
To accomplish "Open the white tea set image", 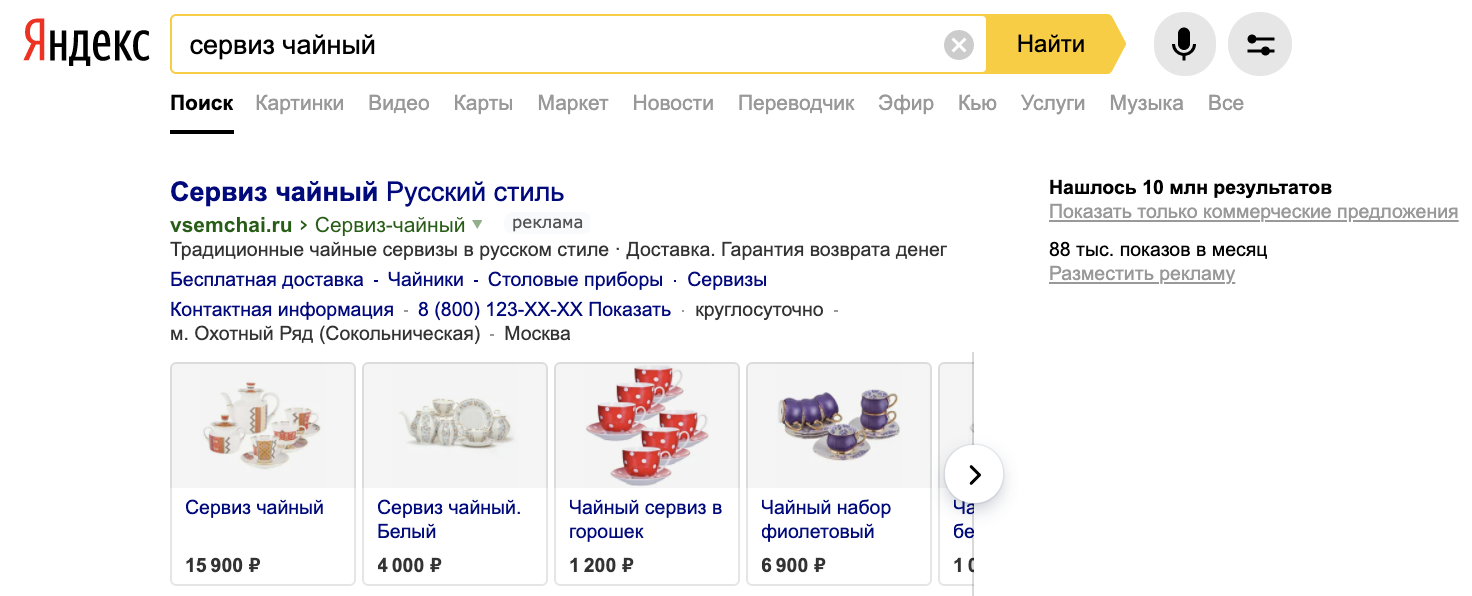I will tap(454, 425).
